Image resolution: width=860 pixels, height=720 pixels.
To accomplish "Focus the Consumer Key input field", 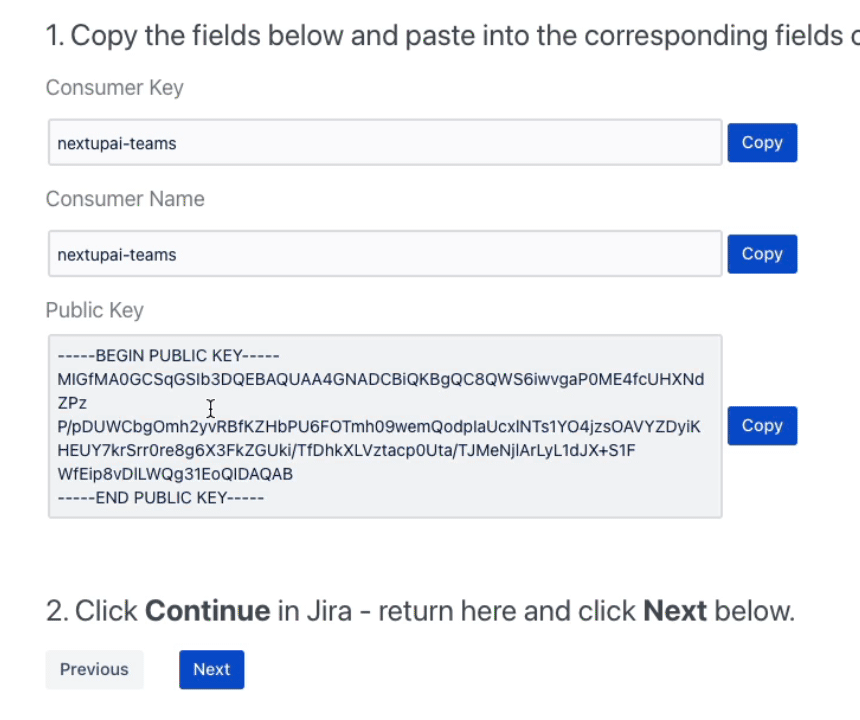I will click(385, 143).
